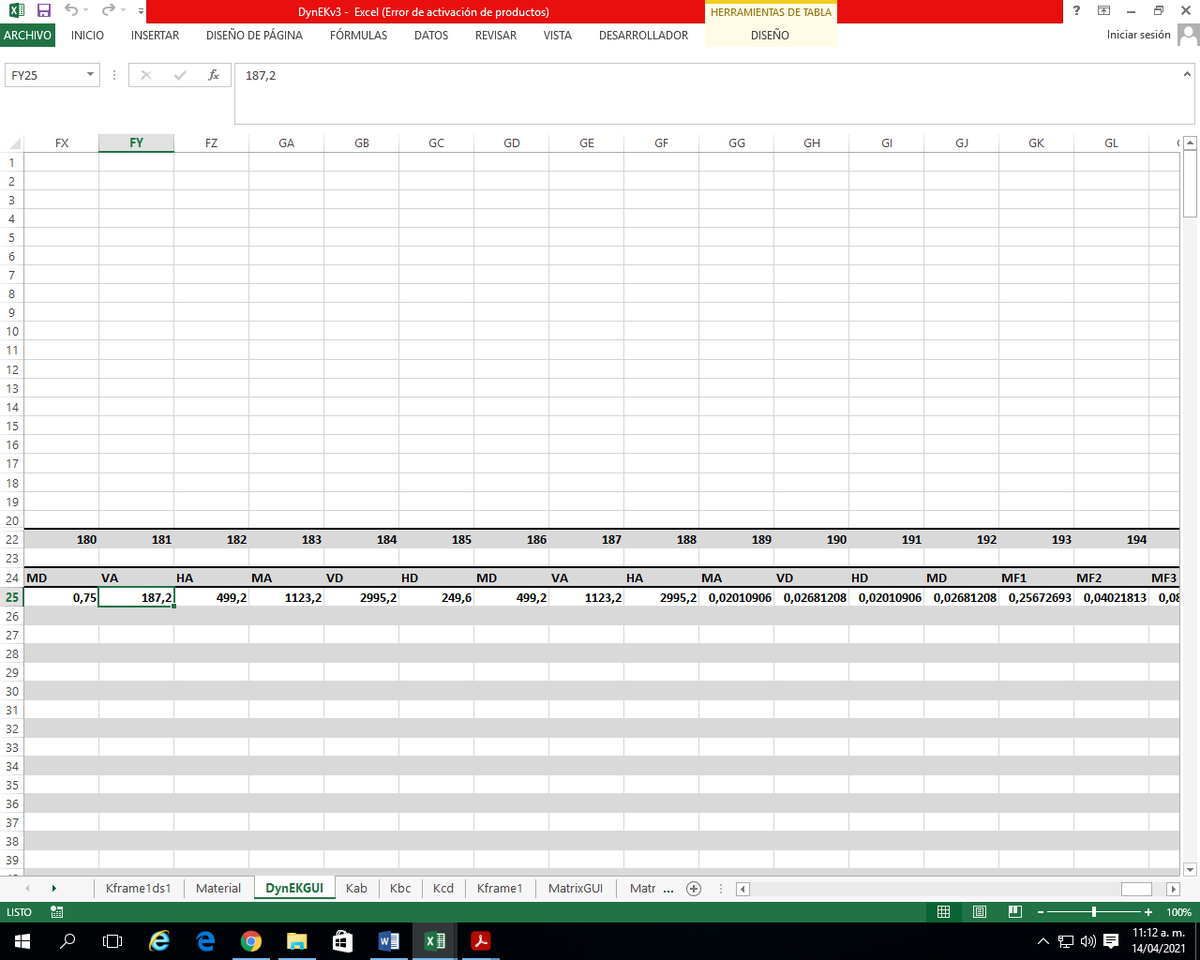Switch to INICIO ribbon tab
The image size is (1200, 960).
[x=88, y=35]
